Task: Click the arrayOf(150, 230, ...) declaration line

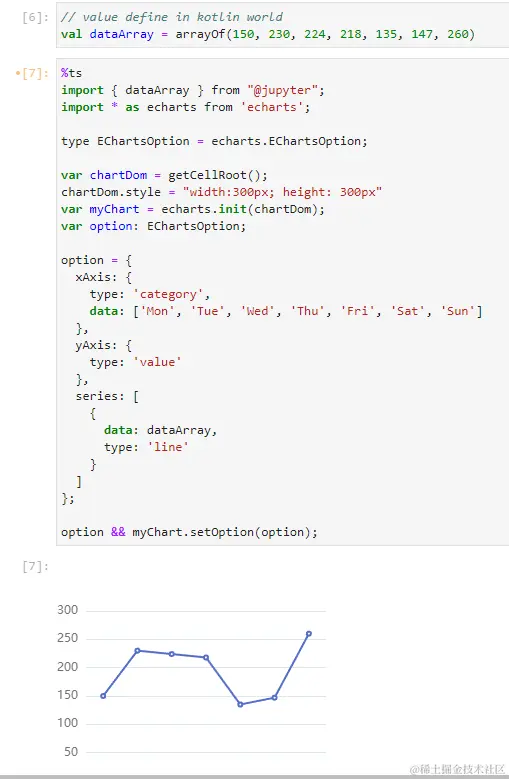Action: (x=268, y=34)
